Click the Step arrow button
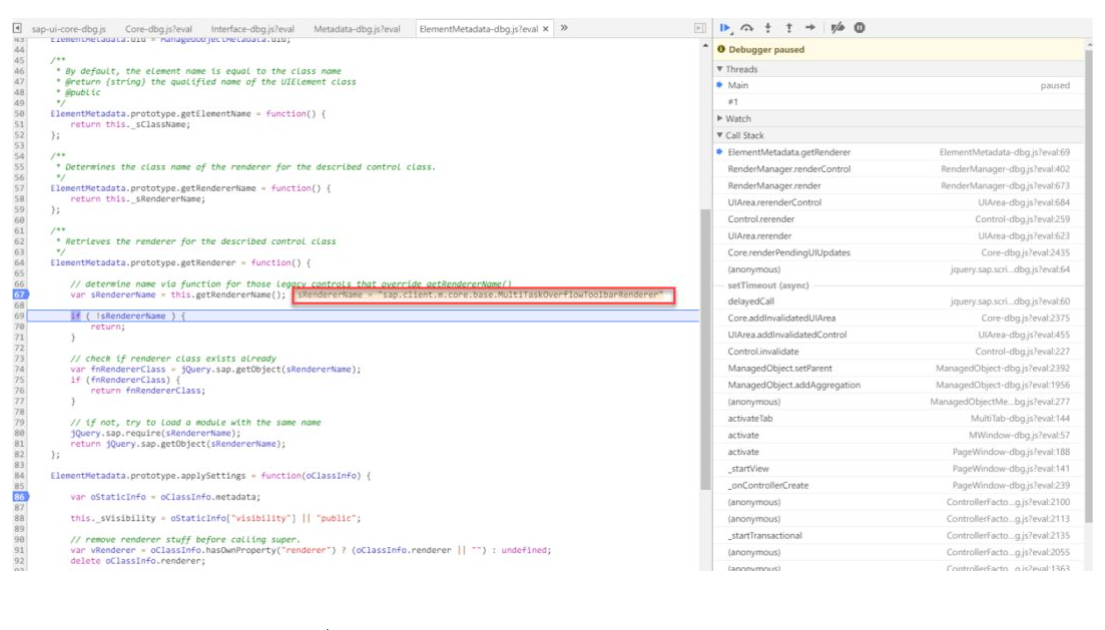Image resolution: width=1105 pixels, height=630 pixels. (810, 27)
